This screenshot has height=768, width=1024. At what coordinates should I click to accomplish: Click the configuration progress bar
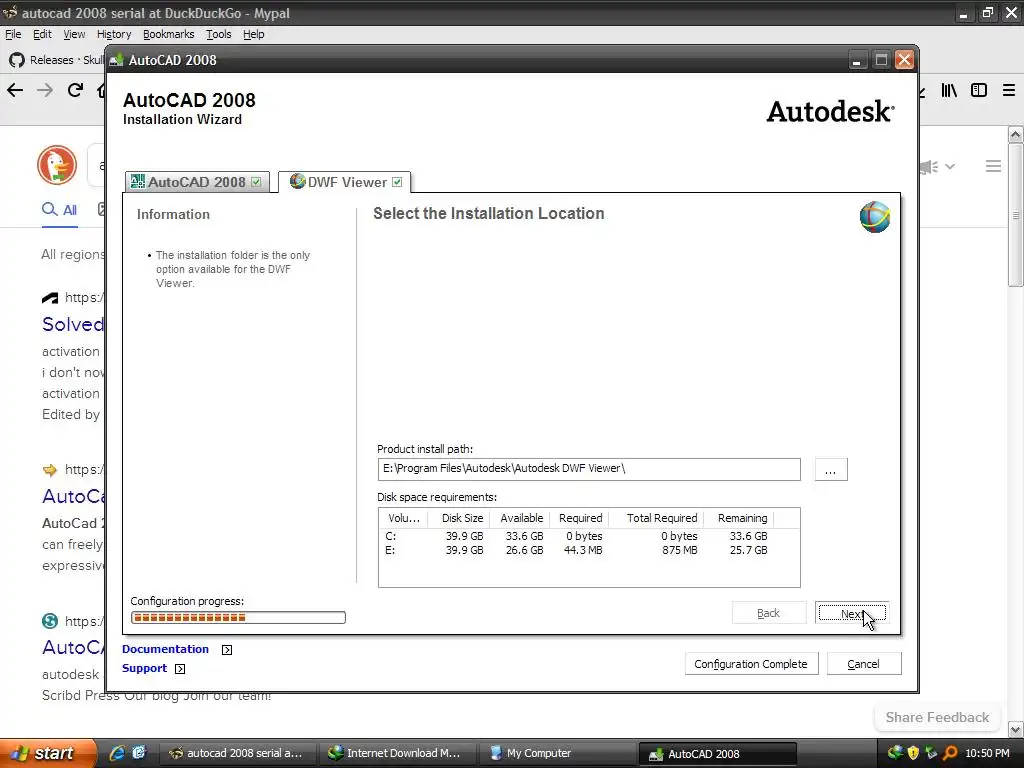point(238,617)
